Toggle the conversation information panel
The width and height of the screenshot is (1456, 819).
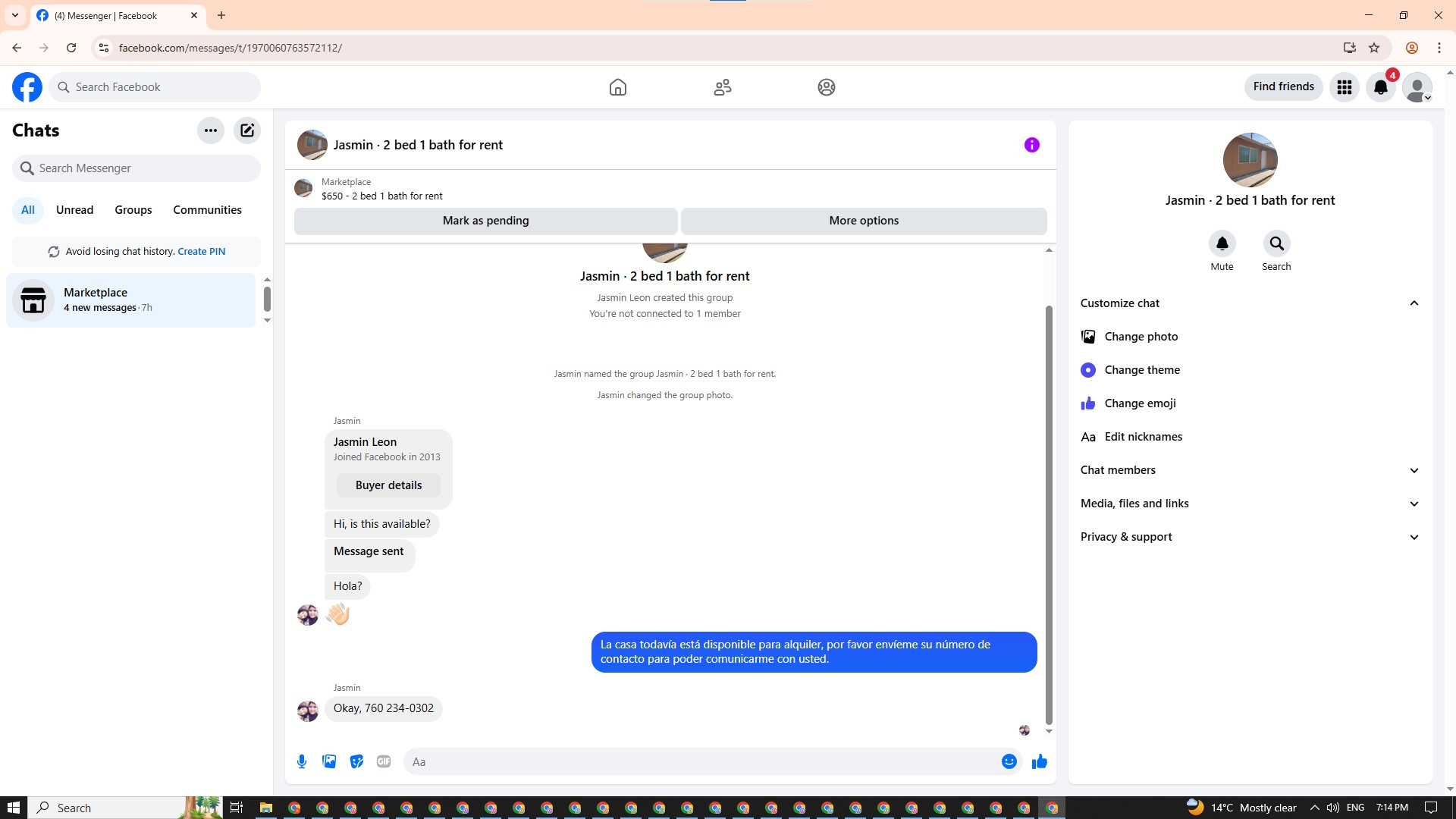point(1031,145)
